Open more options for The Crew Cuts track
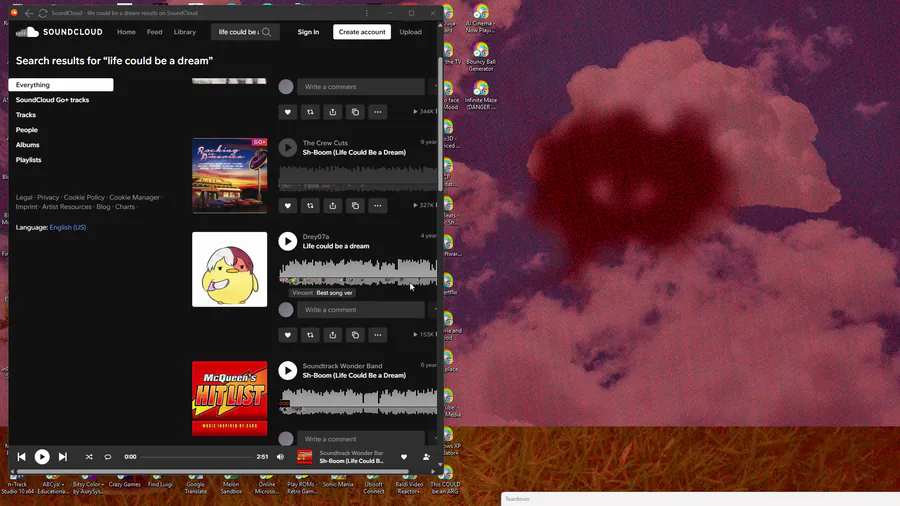This screenshot has height=506, width=900. coord(378,205)
